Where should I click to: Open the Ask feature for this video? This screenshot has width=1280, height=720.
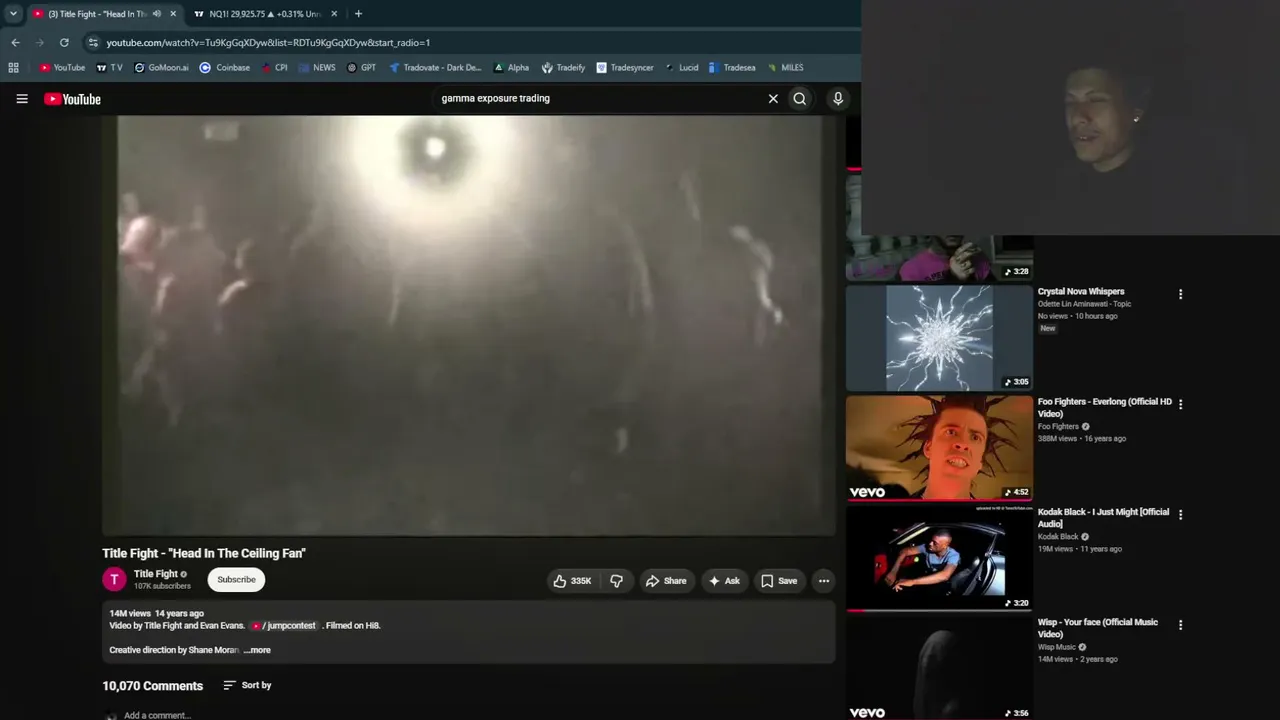click(724, 581)
